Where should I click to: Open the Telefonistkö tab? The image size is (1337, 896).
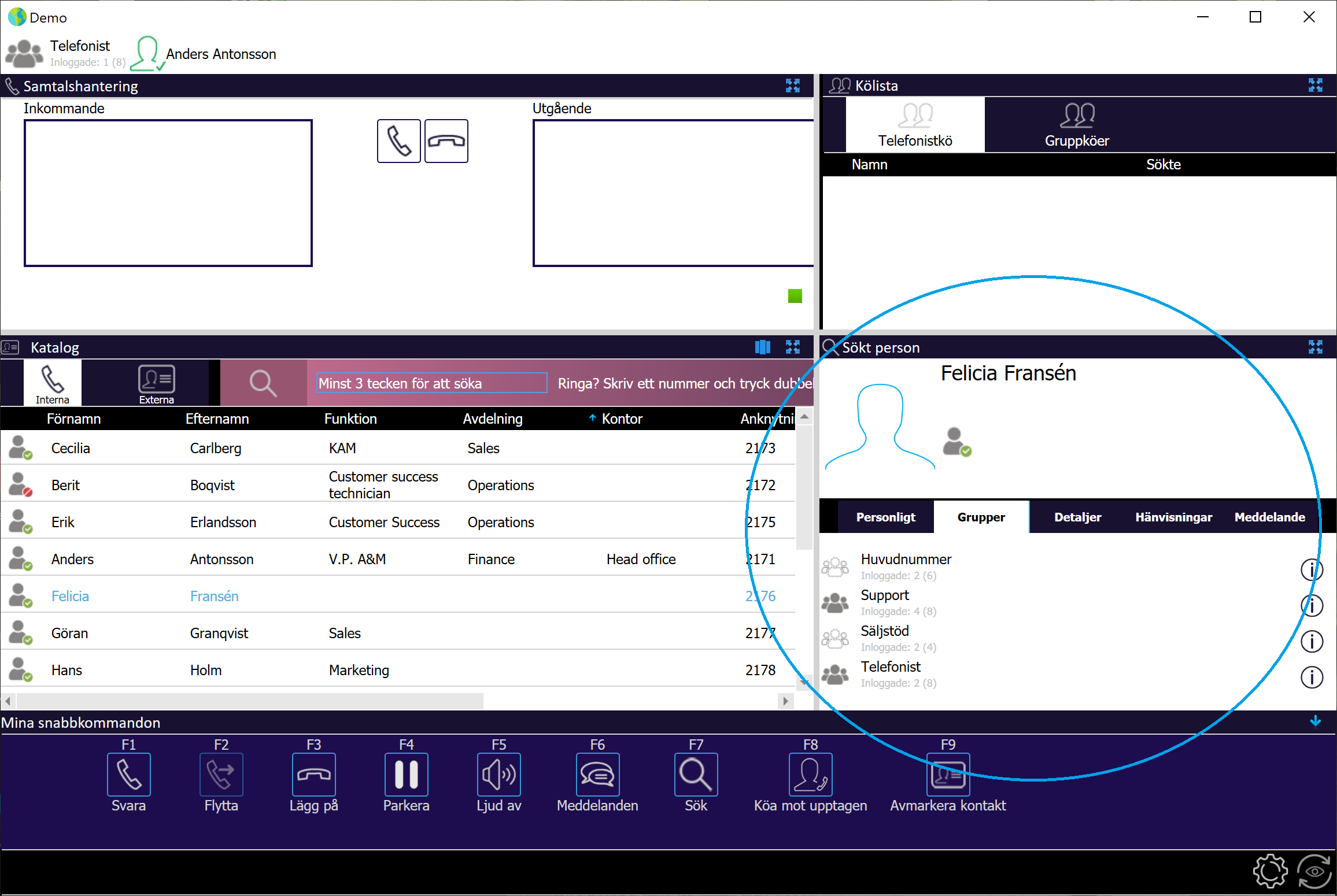(x=915, y=124)
